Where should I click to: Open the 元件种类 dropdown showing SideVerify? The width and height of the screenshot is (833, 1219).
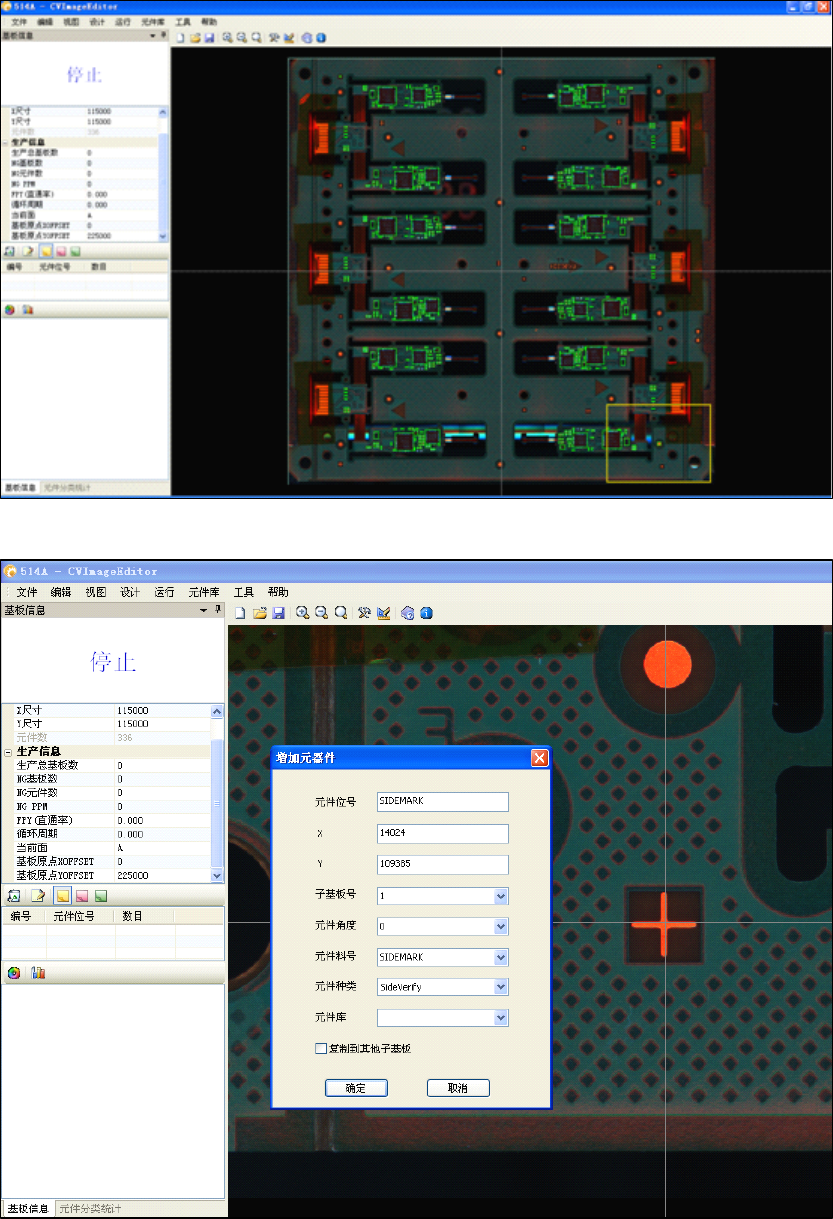point(501,987)
